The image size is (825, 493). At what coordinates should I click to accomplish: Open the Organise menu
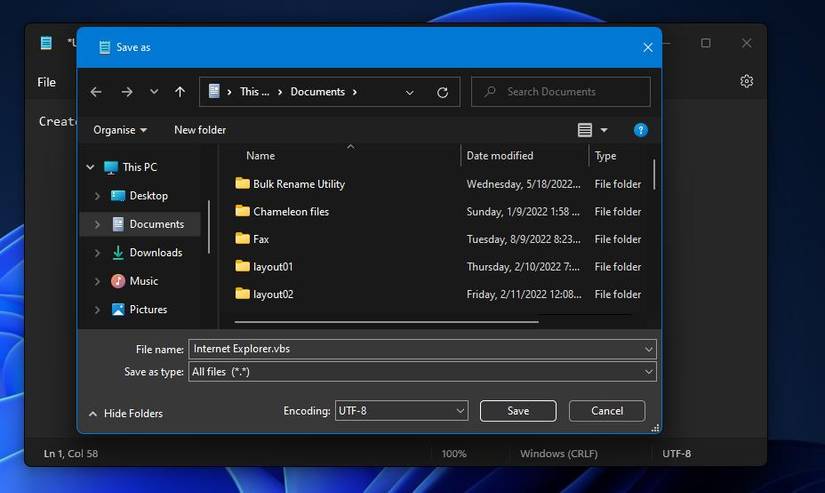click(120, 130)
